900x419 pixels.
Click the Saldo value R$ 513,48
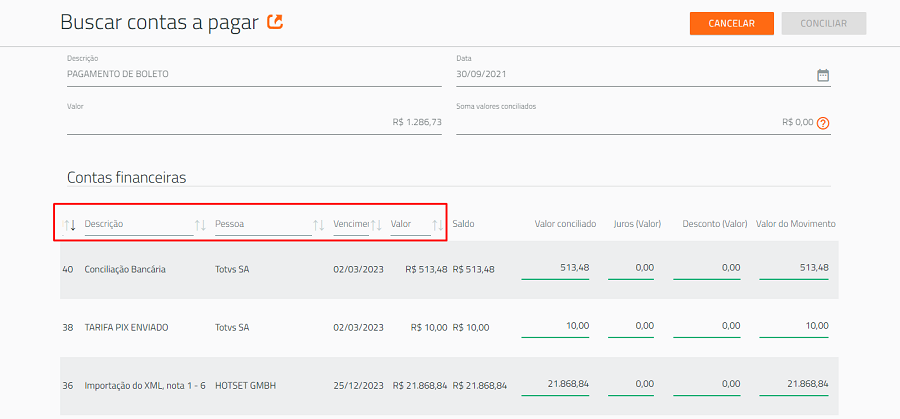click(x=474, y=270)
